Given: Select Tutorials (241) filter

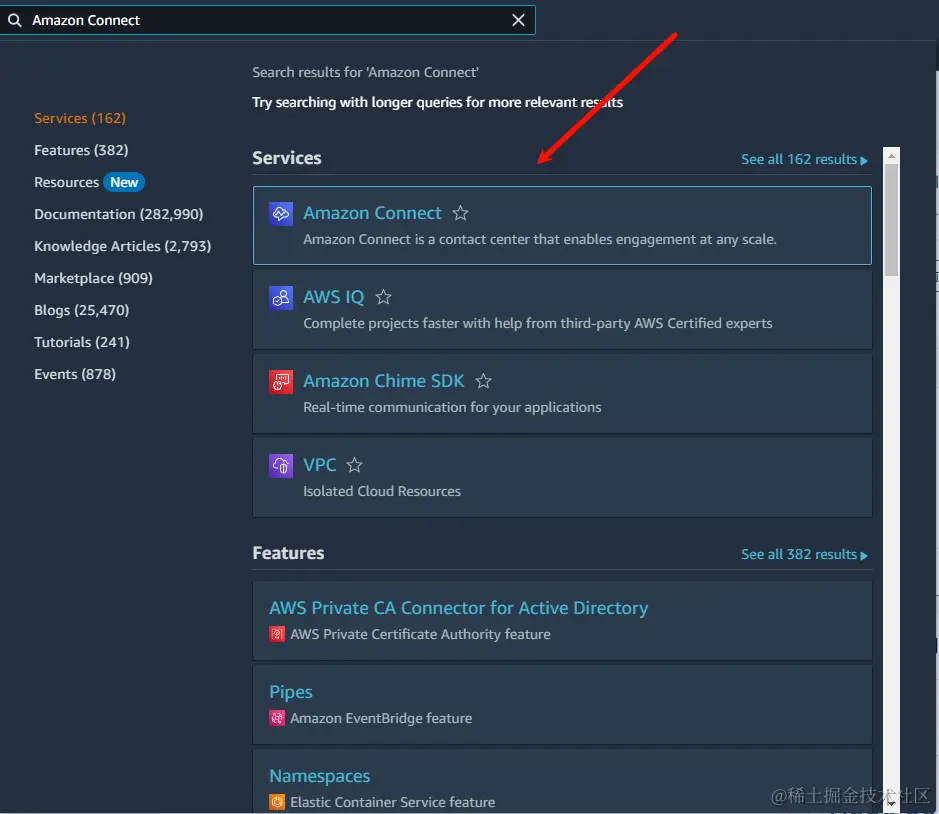Looking at the screenshot, I should point(82,342).
